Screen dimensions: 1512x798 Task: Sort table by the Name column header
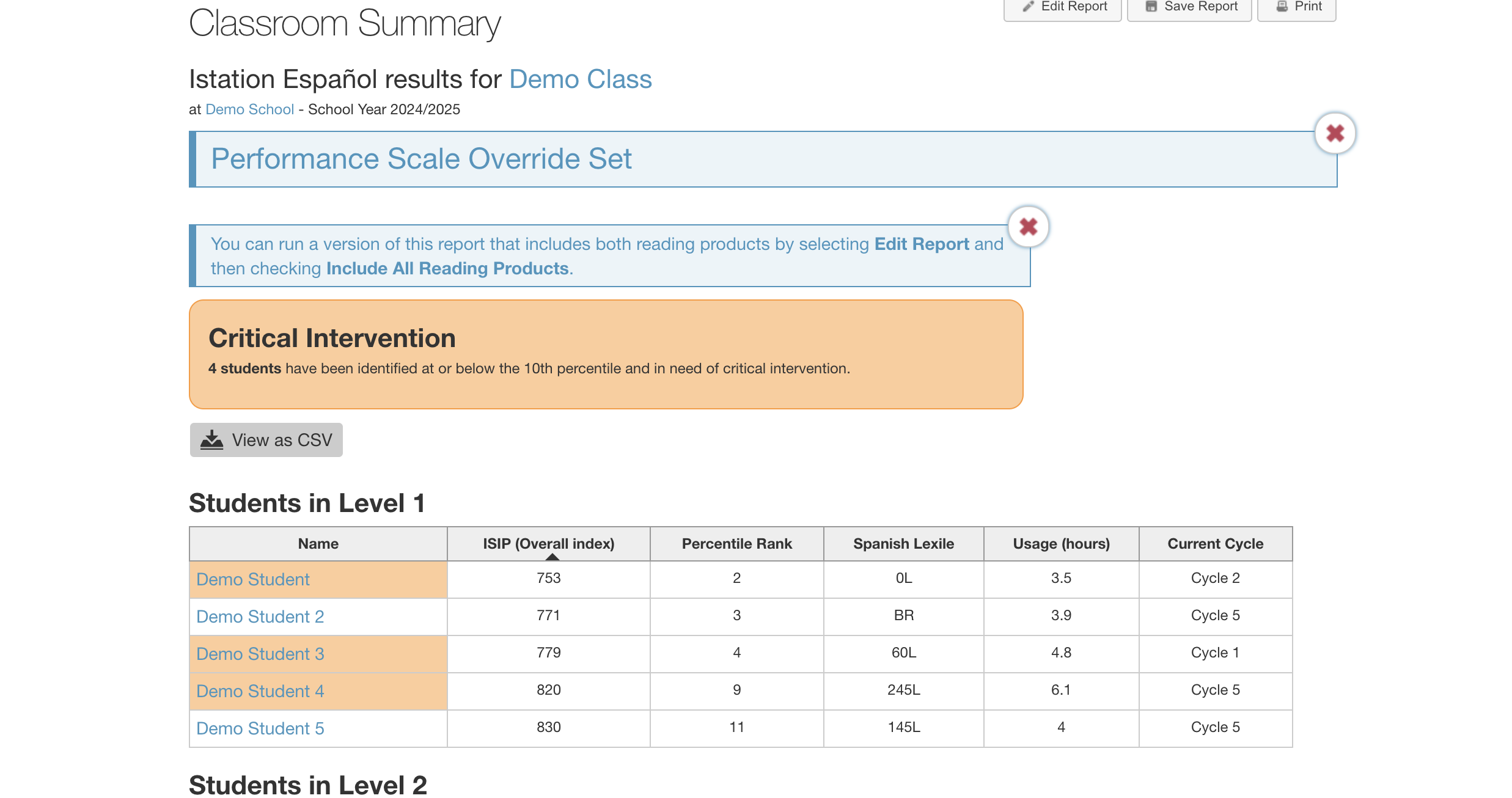coord(318,543)
